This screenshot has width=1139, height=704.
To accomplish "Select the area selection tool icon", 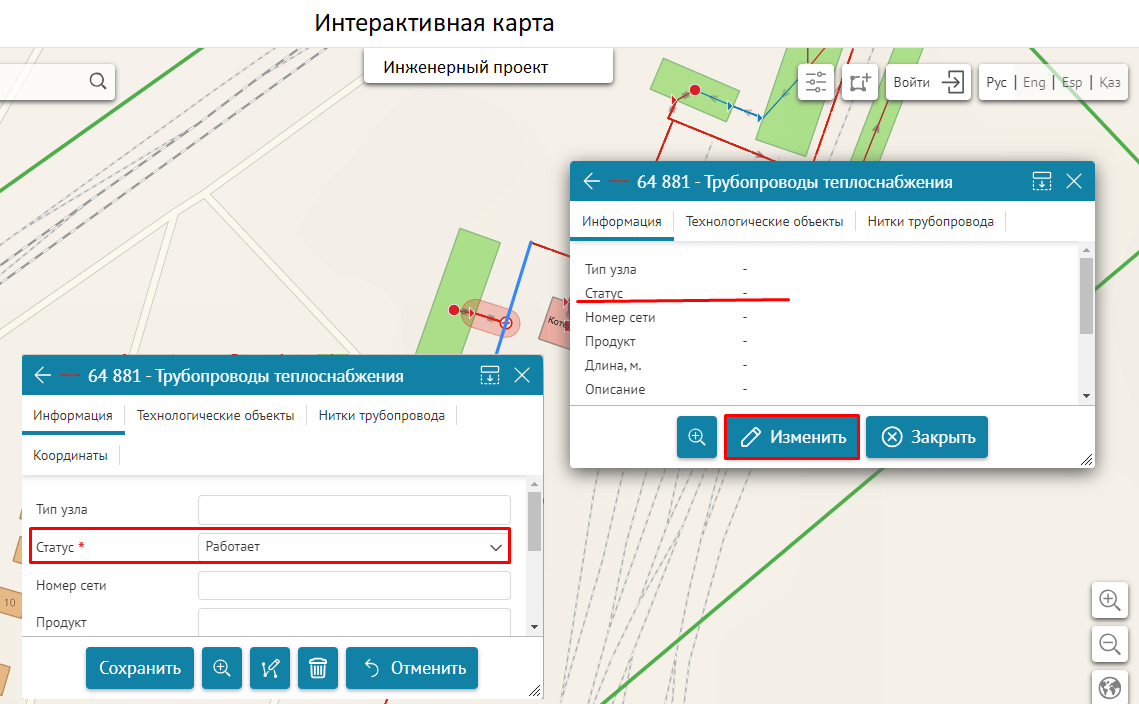I will tap(860, 82).
